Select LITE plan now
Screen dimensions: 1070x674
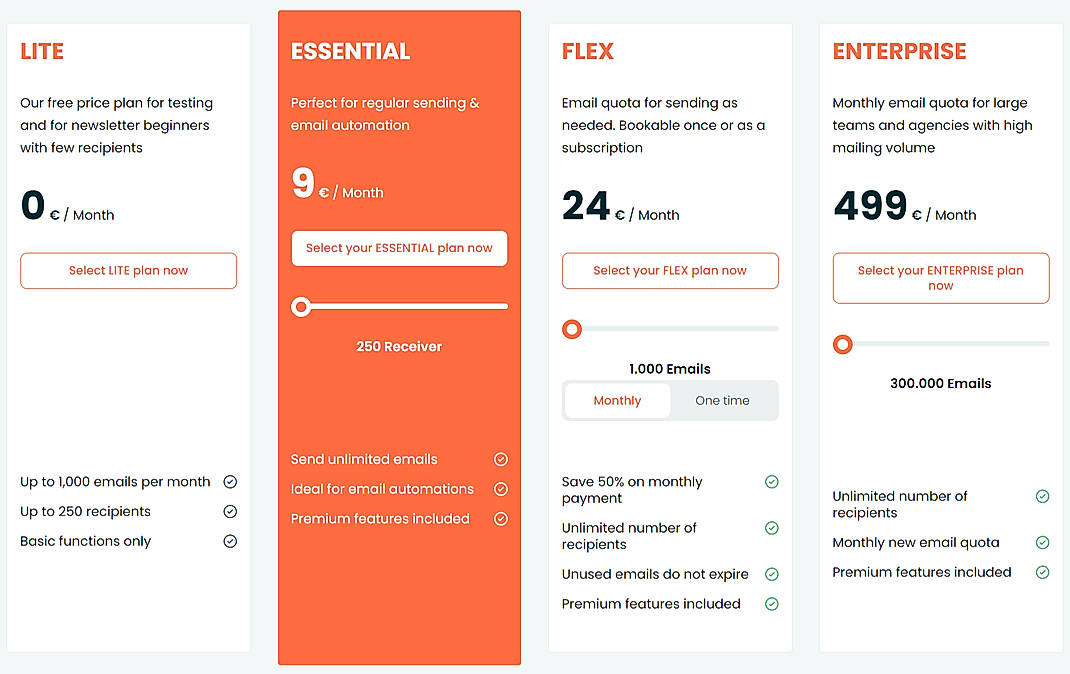point(128,270)
